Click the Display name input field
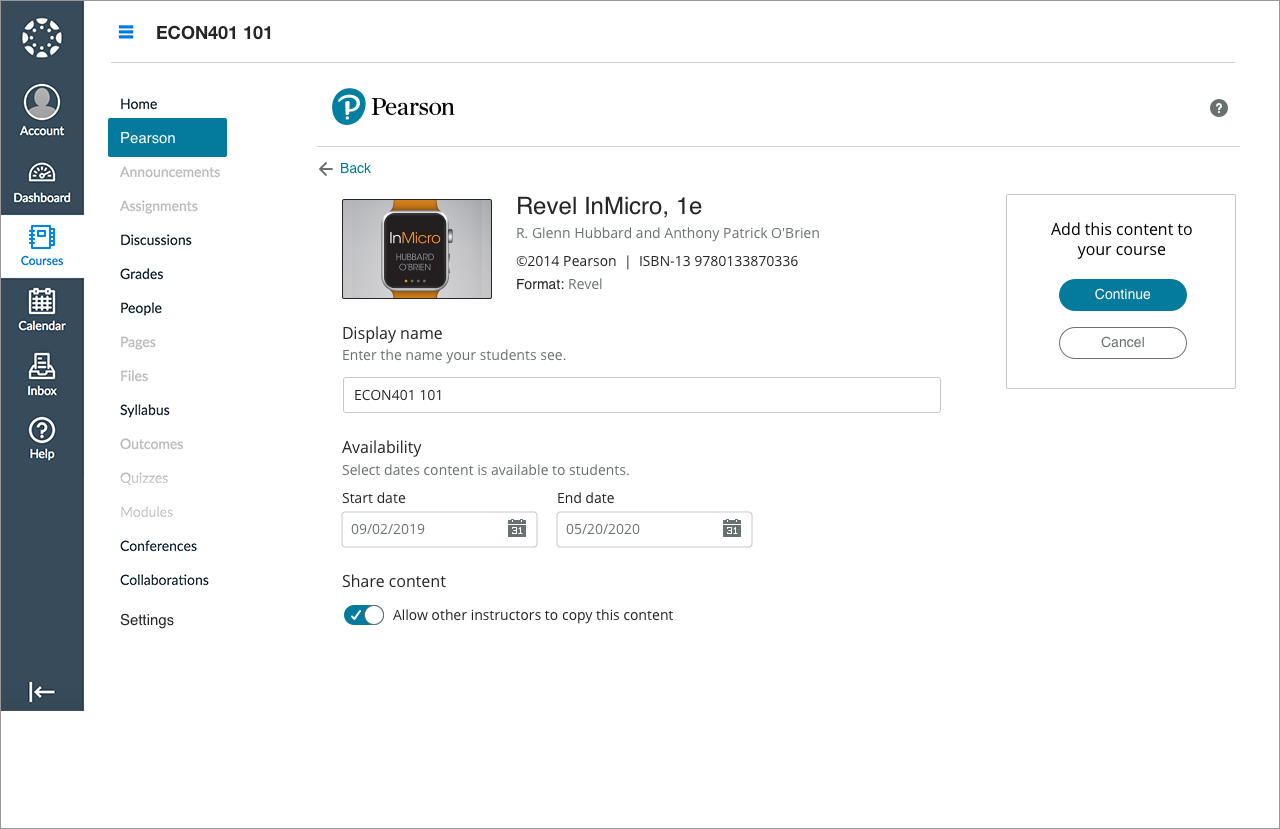The height and width of the screenshot is (829, 1280). [641, 395]
